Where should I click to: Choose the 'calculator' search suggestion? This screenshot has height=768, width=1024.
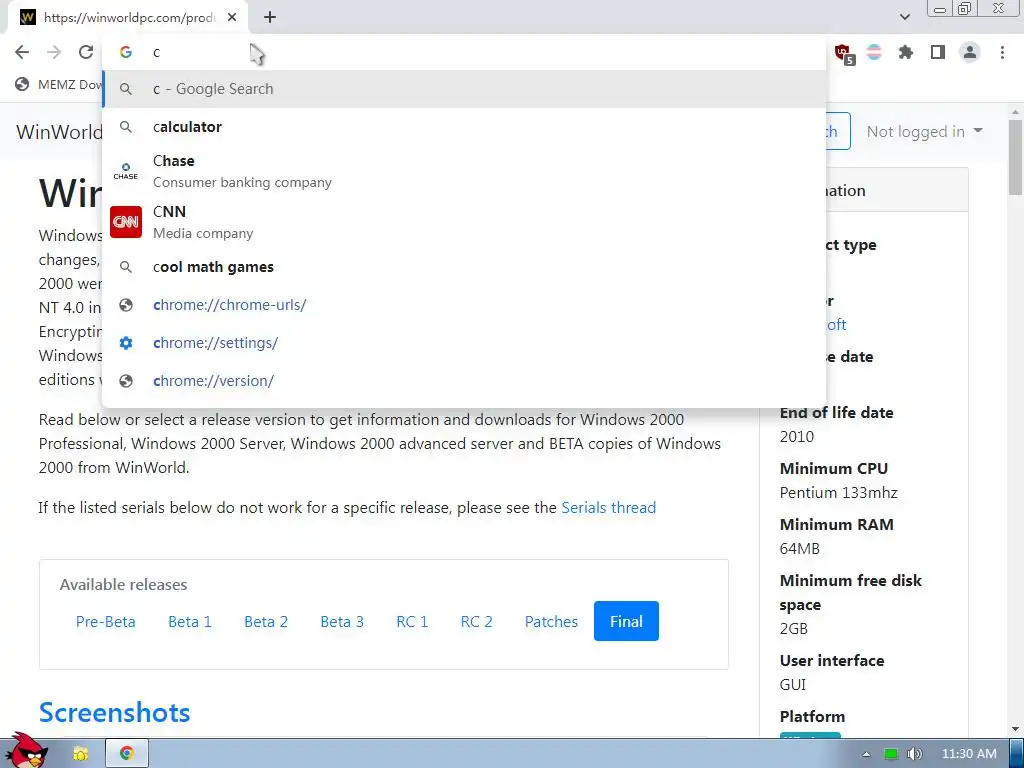pos(464,127)
